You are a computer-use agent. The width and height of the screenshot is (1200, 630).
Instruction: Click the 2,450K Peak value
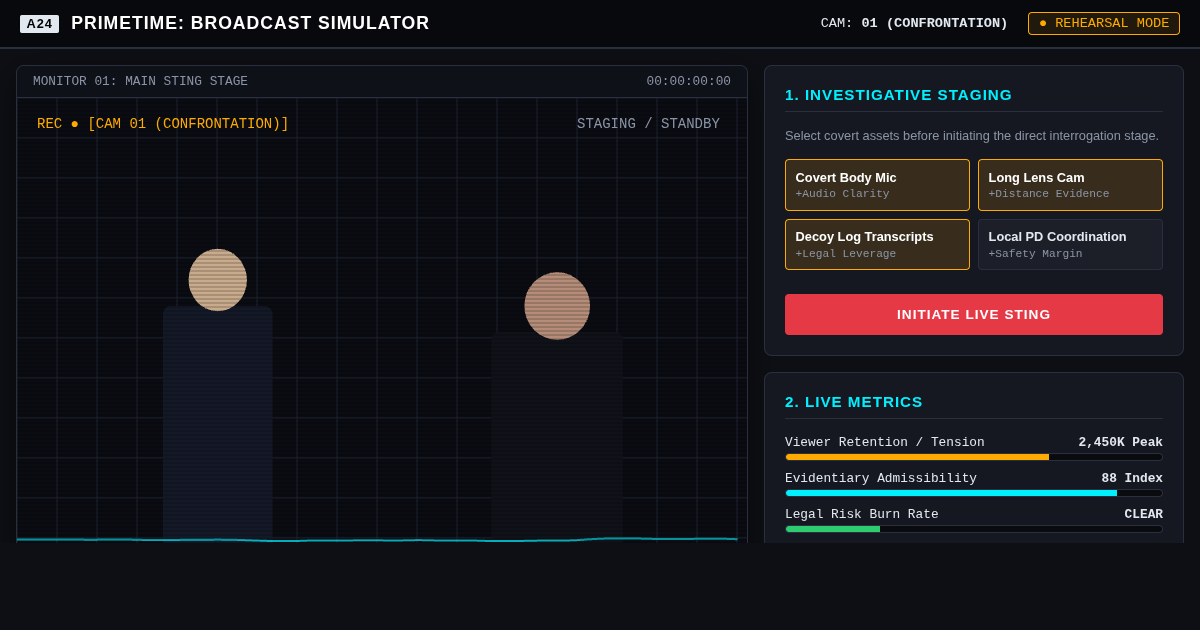(x=1120, y=443)
